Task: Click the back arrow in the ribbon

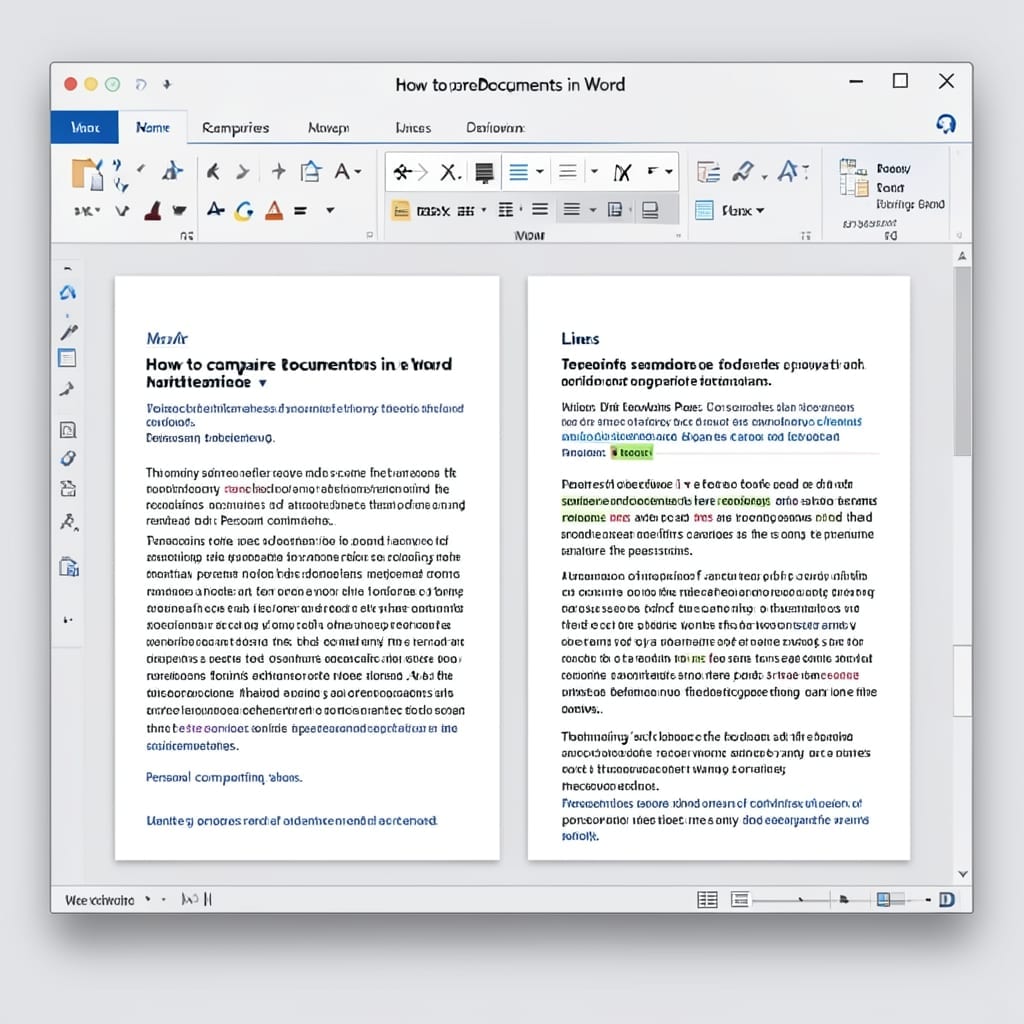Action: 213,172
